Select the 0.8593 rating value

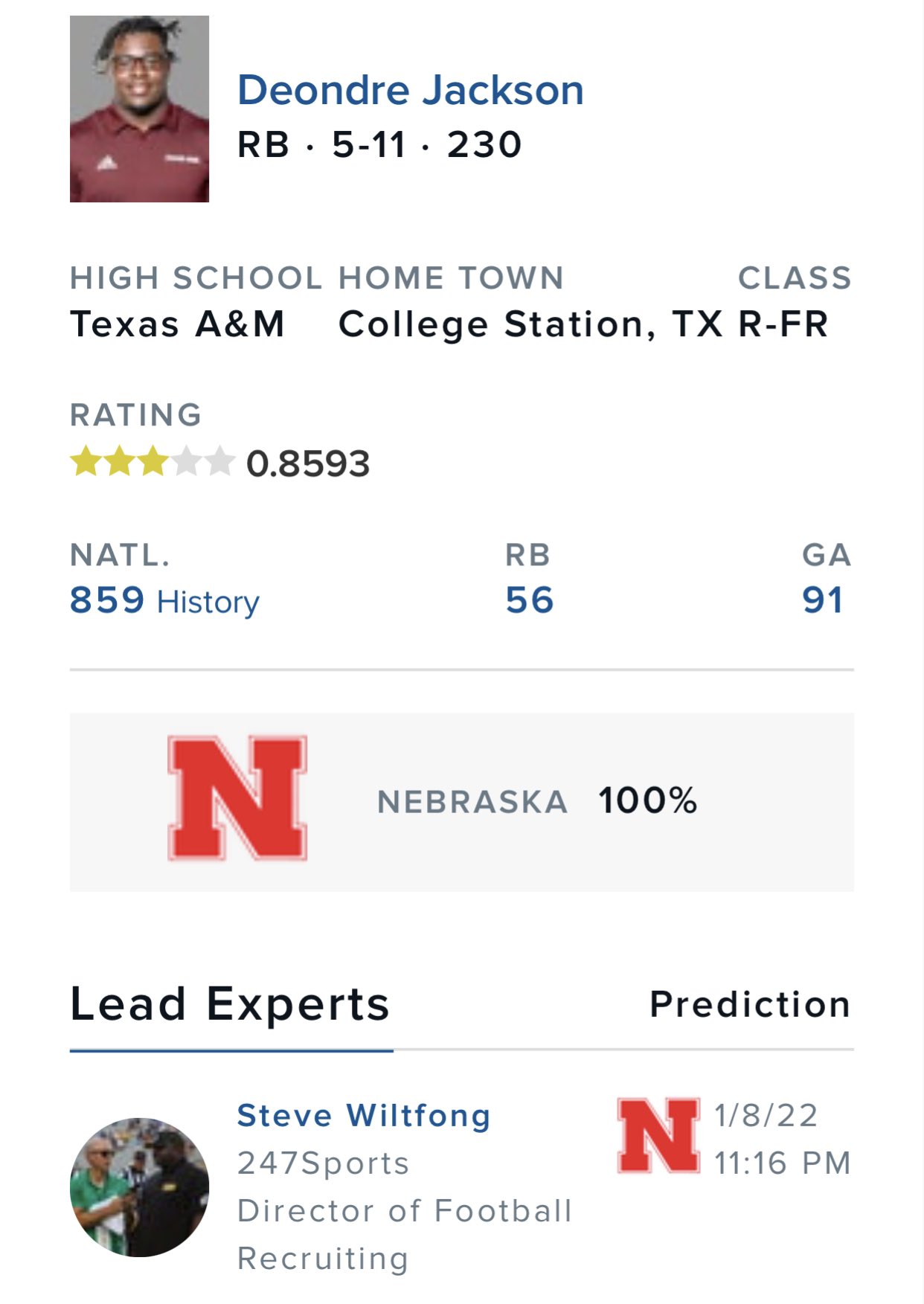pos(308,463)
